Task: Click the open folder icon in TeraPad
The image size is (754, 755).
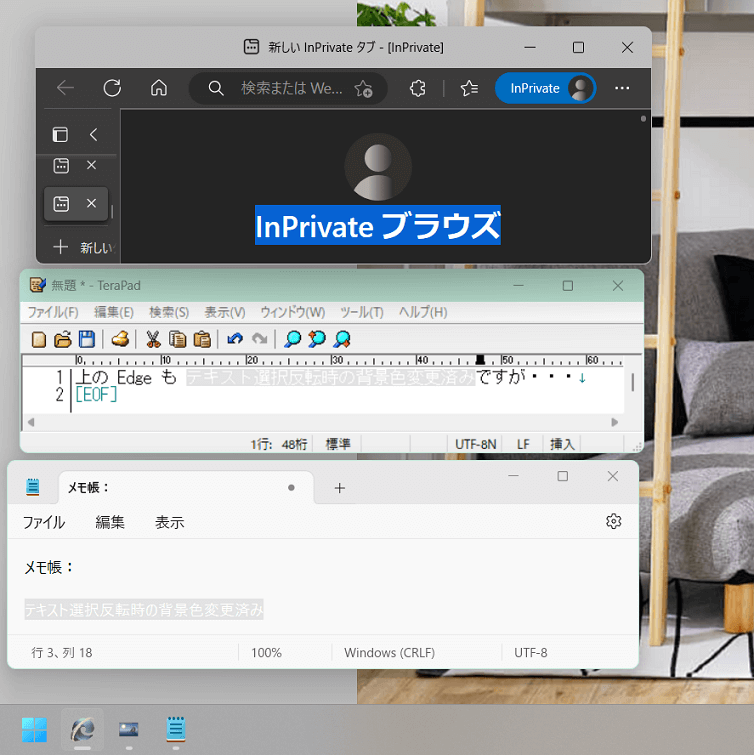Action: tap(63, 339)
